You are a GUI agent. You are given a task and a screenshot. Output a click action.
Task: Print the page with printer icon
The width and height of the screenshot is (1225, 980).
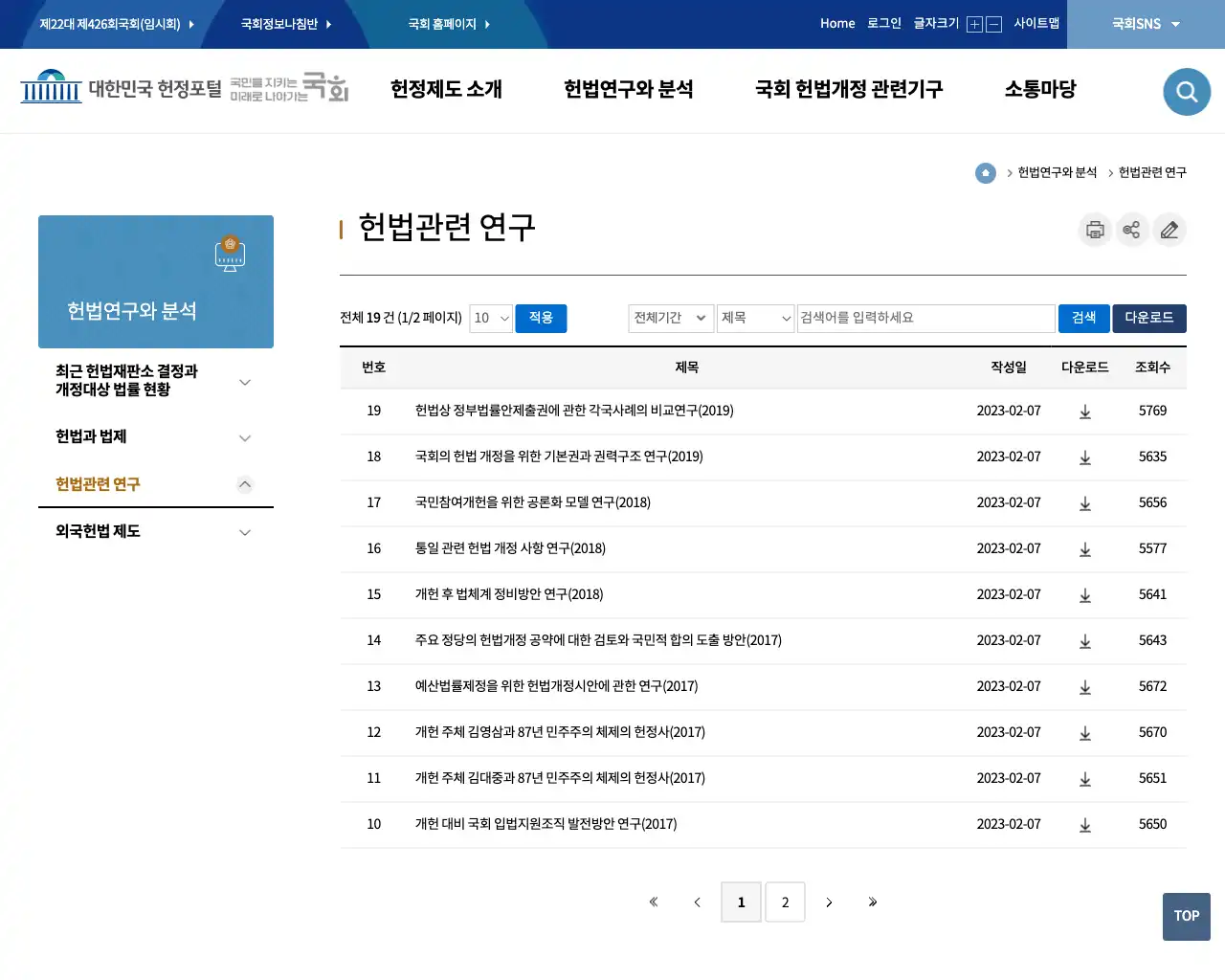tap(1095, 230)
